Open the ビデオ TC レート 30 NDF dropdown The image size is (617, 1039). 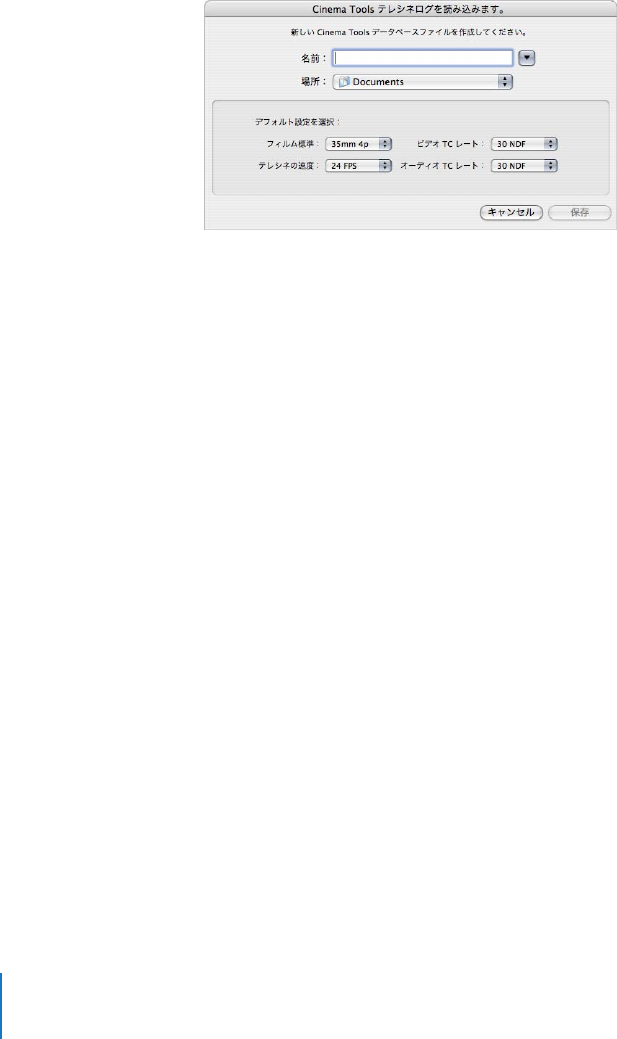[x=524, y=144]
